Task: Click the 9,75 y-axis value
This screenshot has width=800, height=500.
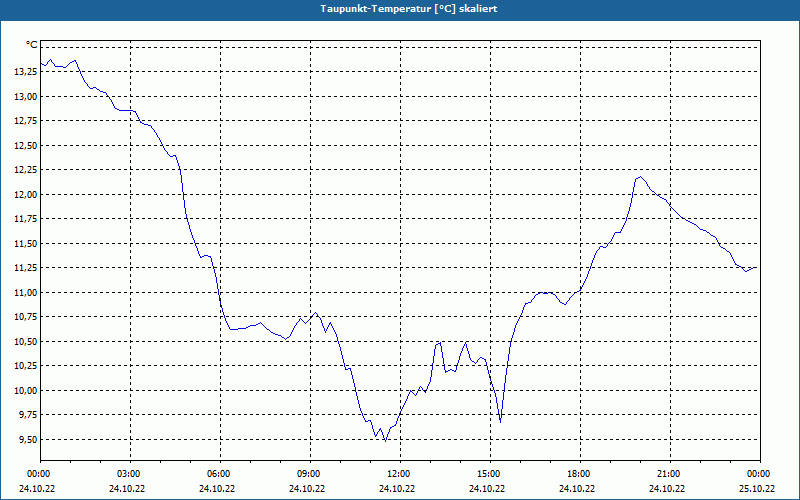Action: pos(28,415)
